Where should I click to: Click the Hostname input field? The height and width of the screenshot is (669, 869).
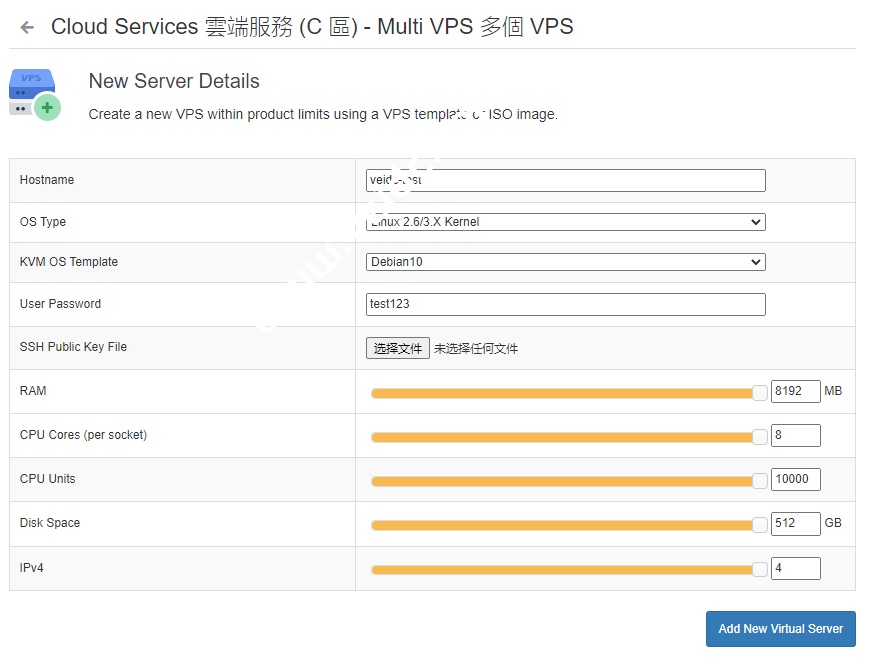tap(565, 180)
